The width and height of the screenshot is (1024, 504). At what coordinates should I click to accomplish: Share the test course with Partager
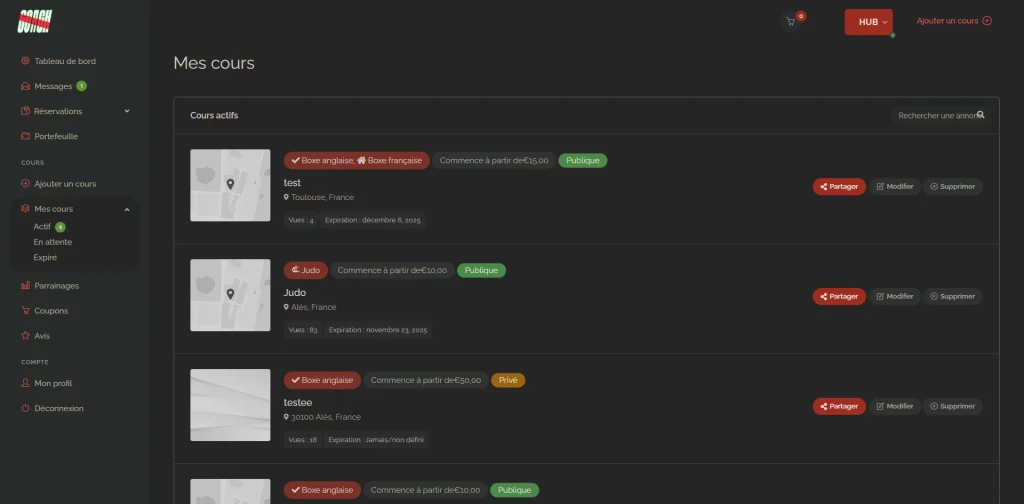tap(839, 187)
